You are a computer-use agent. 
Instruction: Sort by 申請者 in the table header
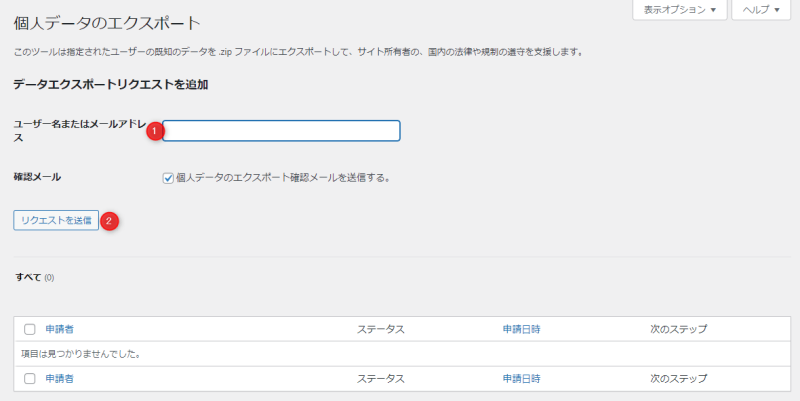pos(59,329)
